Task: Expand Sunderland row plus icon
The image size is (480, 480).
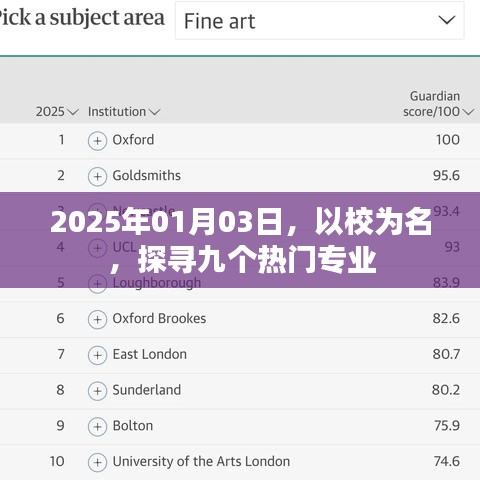Action: (97, 391)
